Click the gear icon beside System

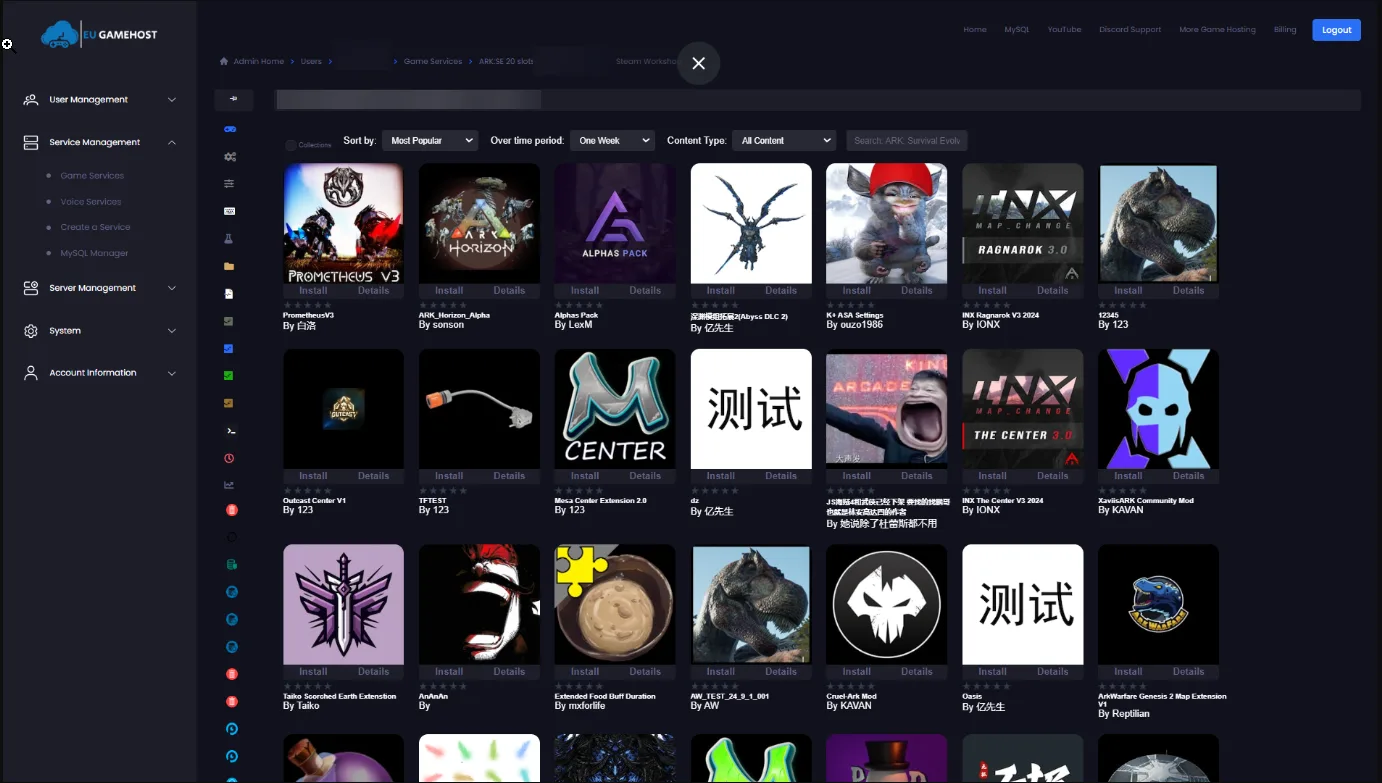[31, 331]
